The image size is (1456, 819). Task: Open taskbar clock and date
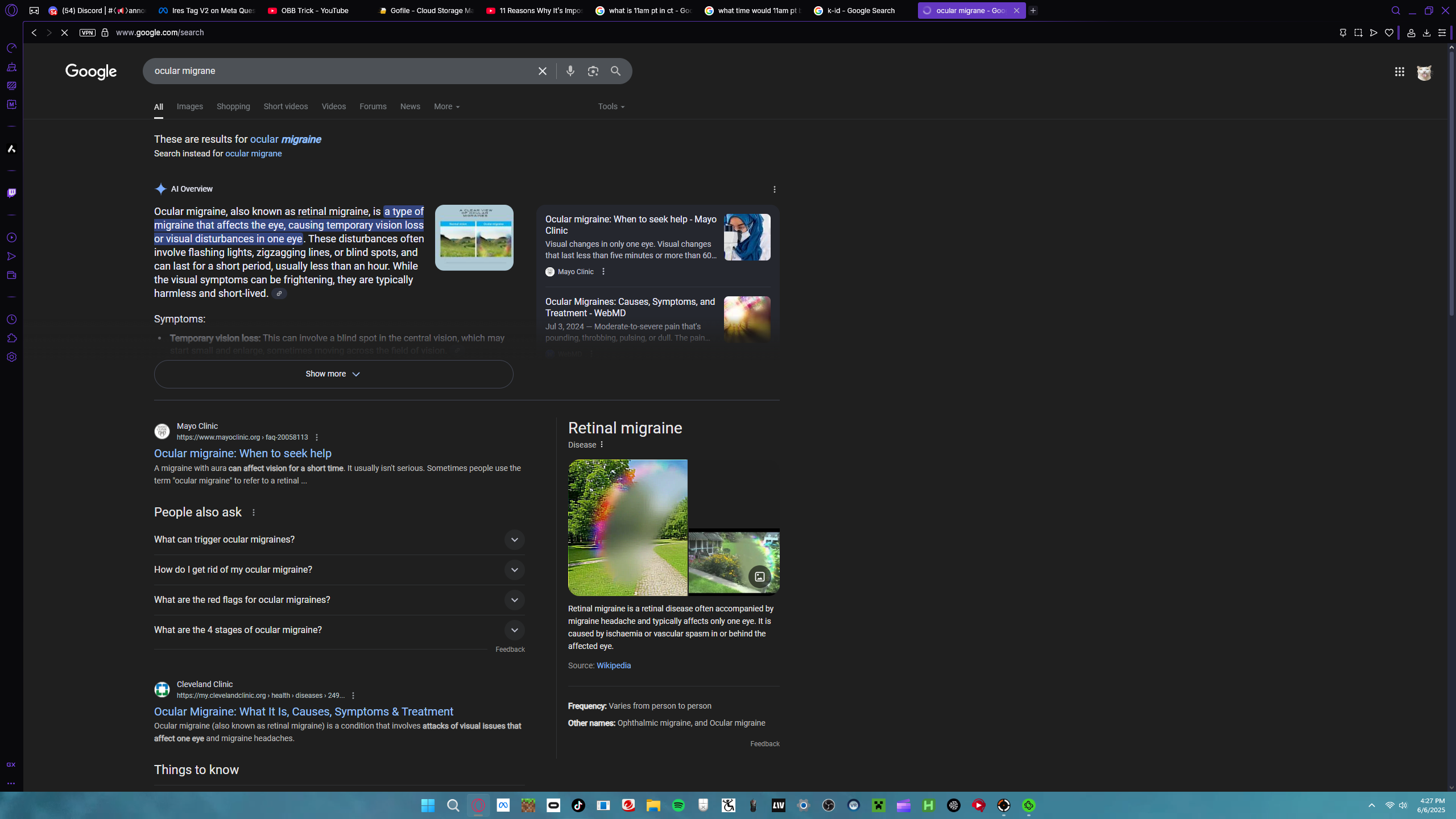[x=1431, y=805]
